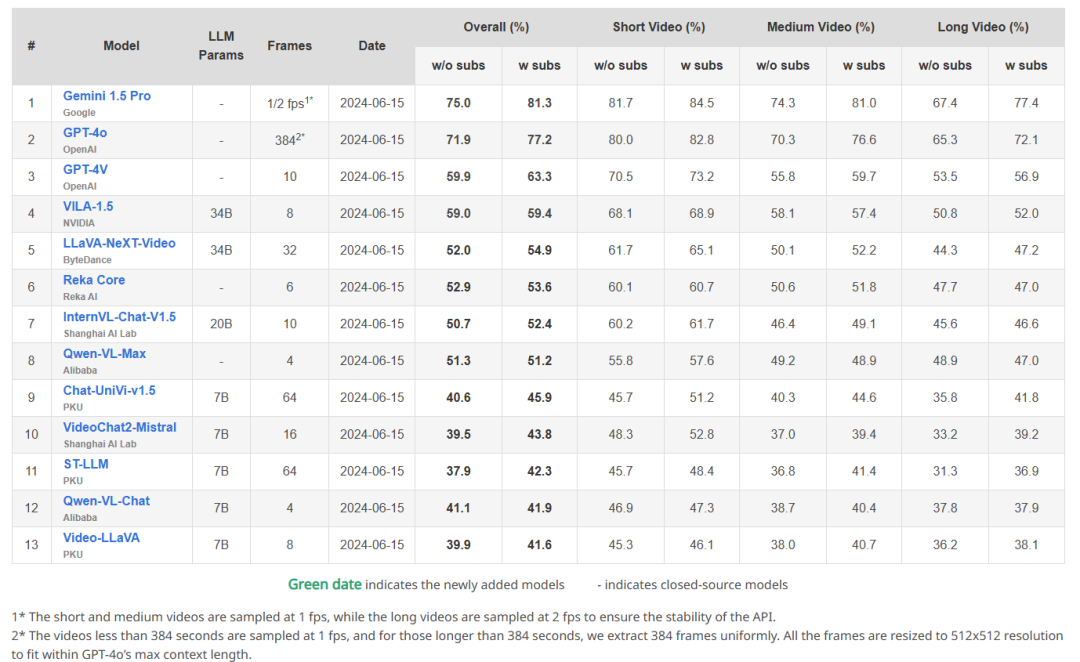The height and width of the screenshot is (662, 1080).
Task: Open the LLaVA-NeXT-Video model link
Action: point(119,243)
